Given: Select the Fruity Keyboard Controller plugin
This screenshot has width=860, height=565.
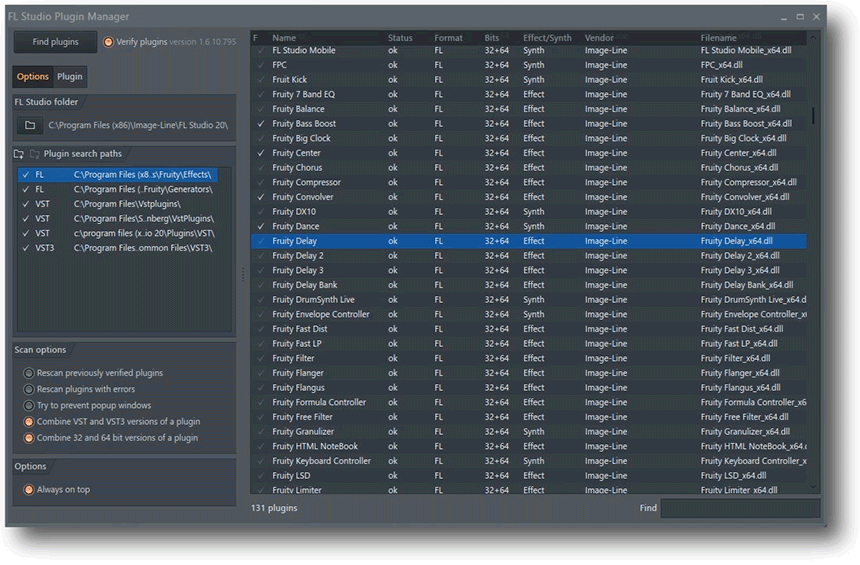Looking at the screenshot, I should (529, 461).
